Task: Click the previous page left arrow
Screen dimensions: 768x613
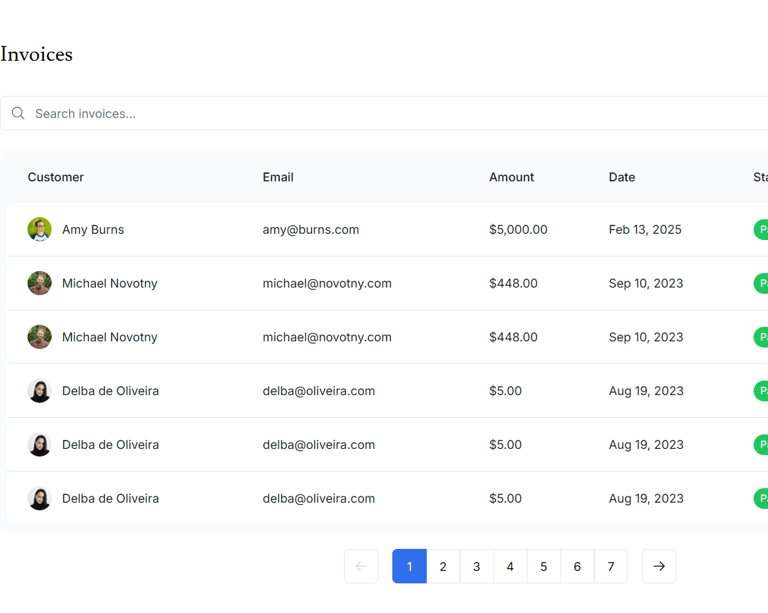Action: click(361, 566)
